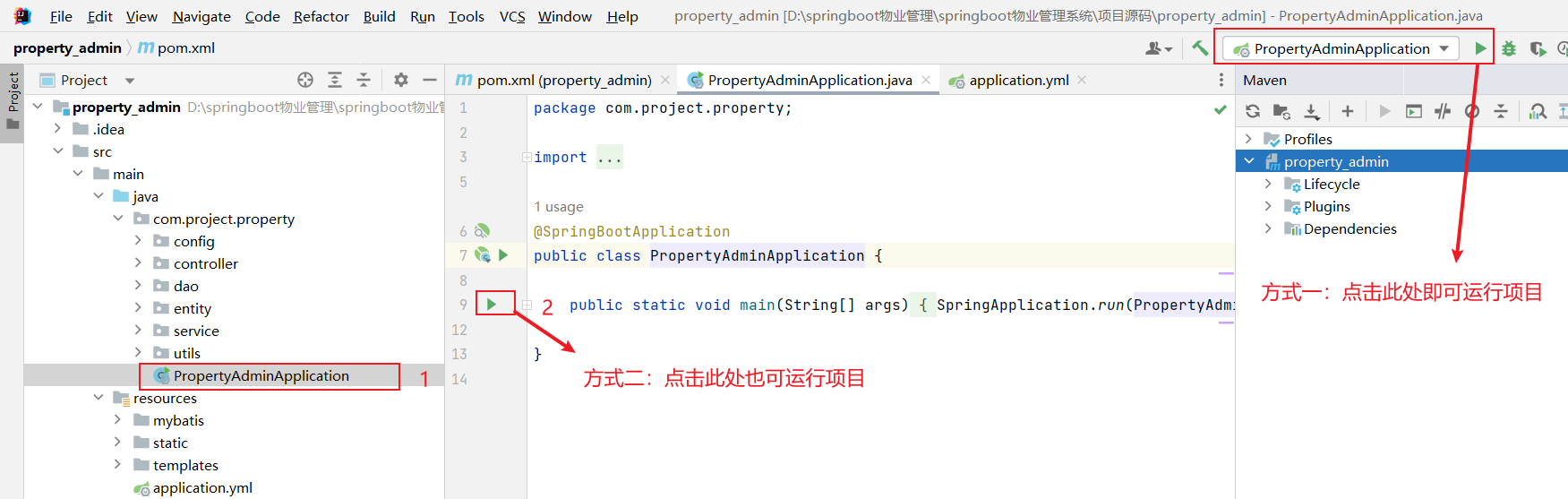Close the pom.xml editor tab
1568x499 pixels.
665,80
